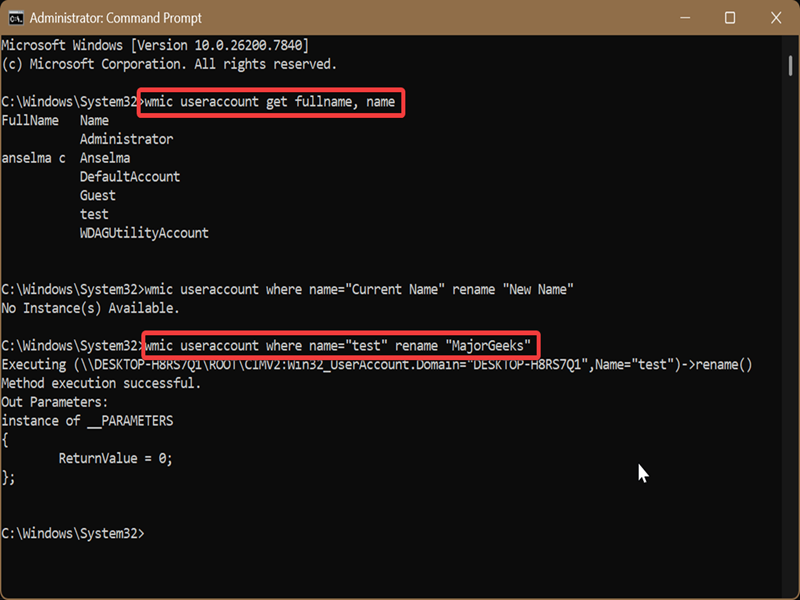
Task: Click the WDAGUtilityAccount row
Action: coord(144,233)
